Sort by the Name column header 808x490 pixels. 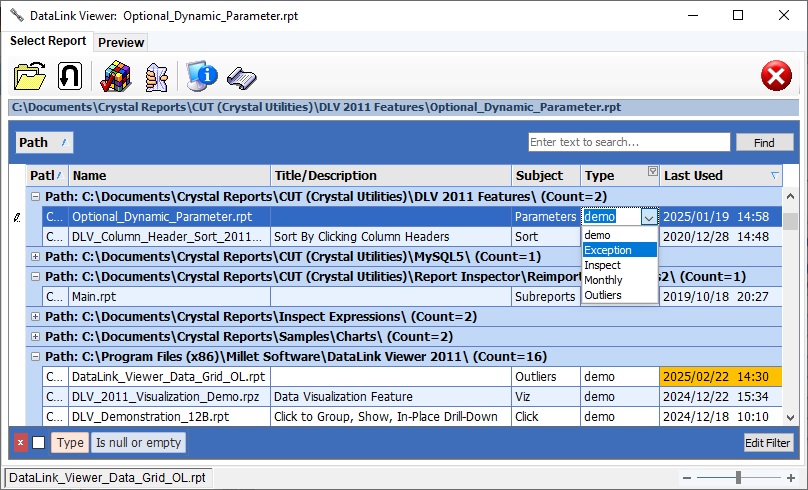169,176
